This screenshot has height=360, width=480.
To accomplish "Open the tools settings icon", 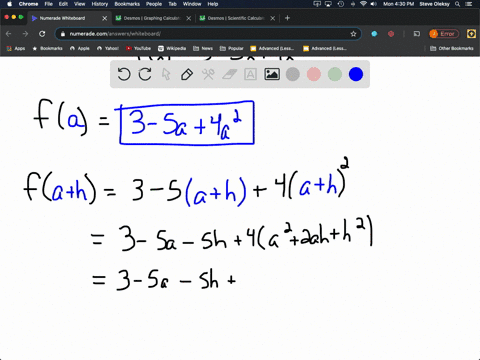I will coord(208,74).
